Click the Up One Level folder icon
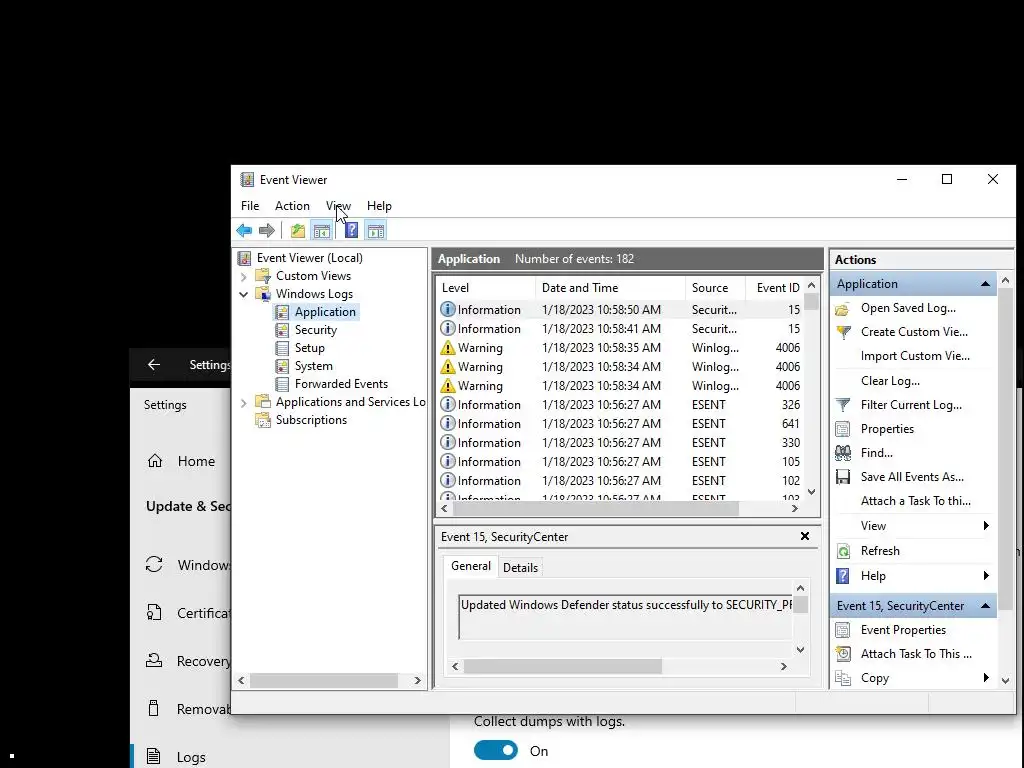Viewport: 1024px width, 768px height. point(298,231)
